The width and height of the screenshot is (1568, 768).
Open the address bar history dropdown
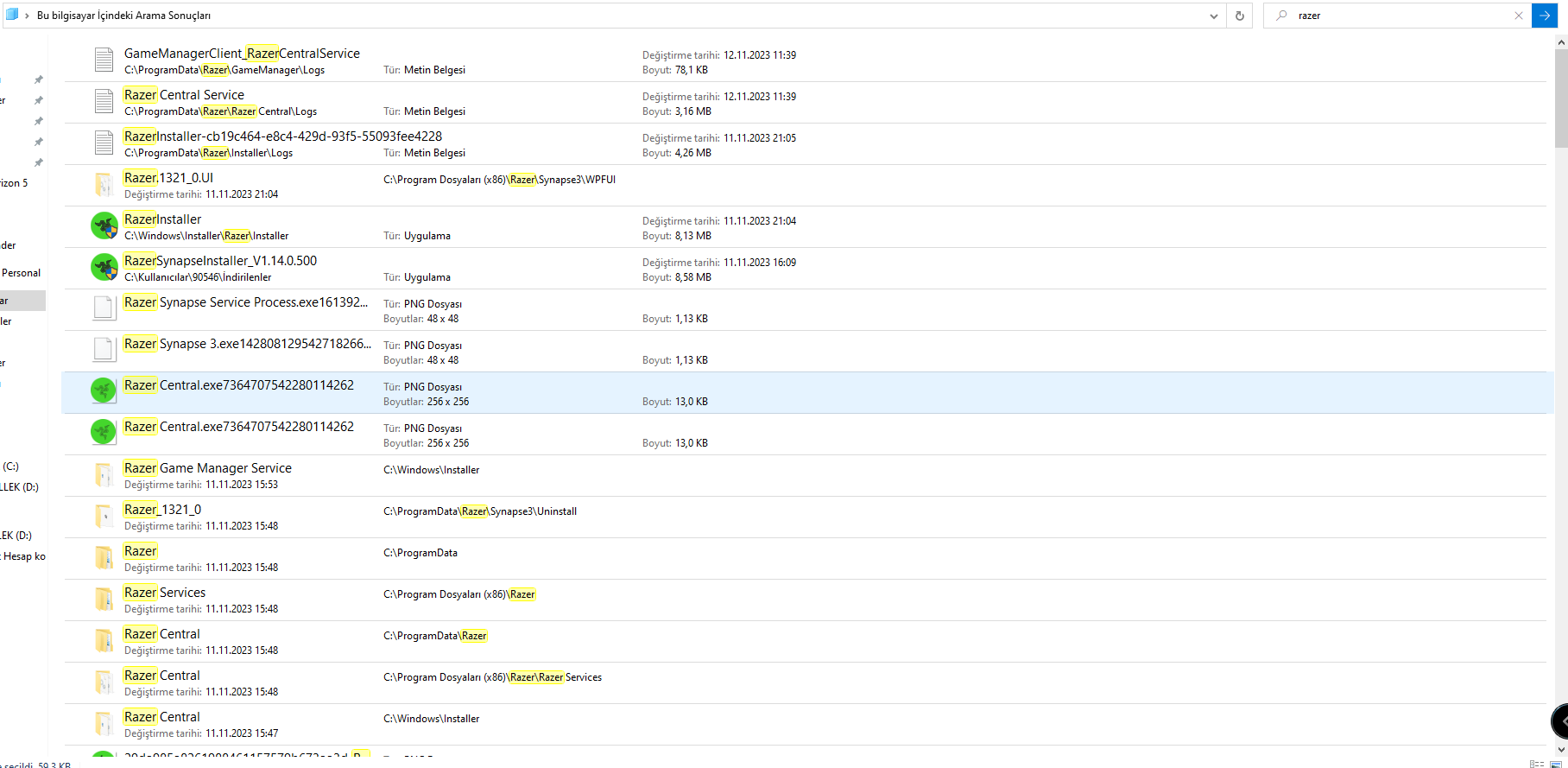pos(1214,16)
